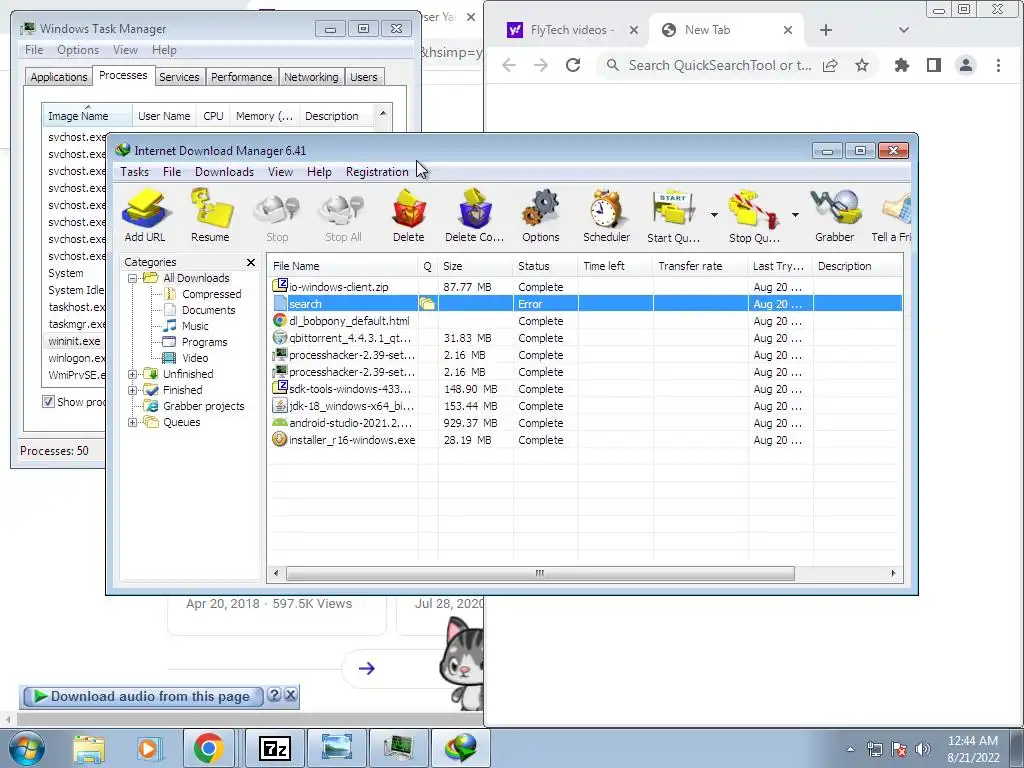The height and width of the screenshot is (768, 1024).
Task: Select wininit.exe process in Task Manager
Action: click(x=74, y=341)
